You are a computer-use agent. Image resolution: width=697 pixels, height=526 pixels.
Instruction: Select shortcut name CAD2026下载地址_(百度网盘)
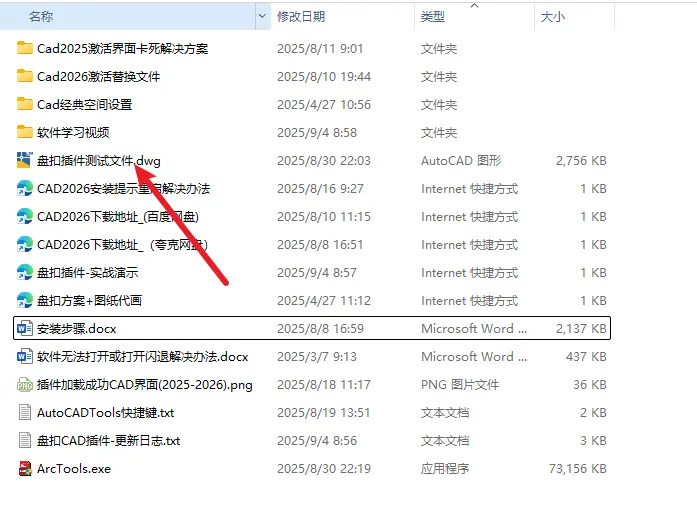(118, 217)
